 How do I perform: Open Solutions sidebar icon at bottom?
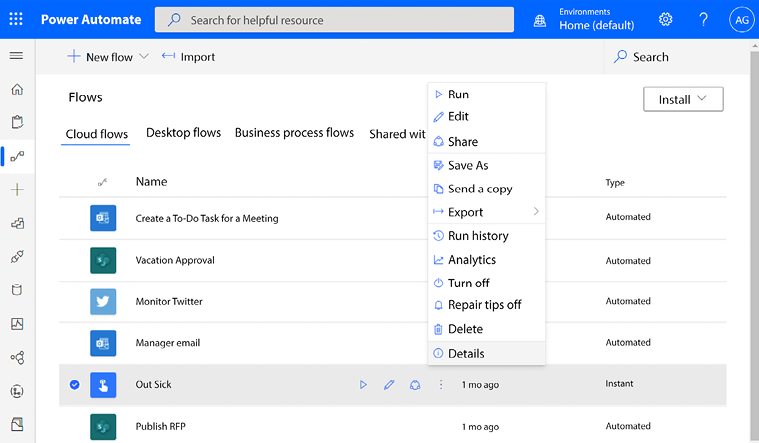coord(17,425)
